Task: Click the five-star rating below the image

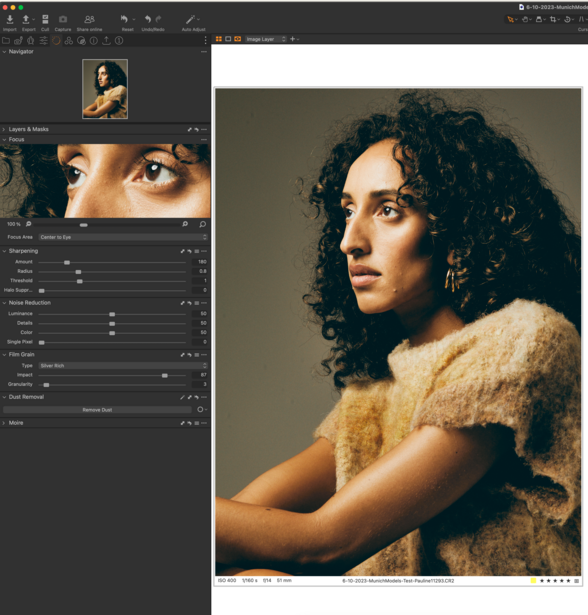Action: coord(555,580)
